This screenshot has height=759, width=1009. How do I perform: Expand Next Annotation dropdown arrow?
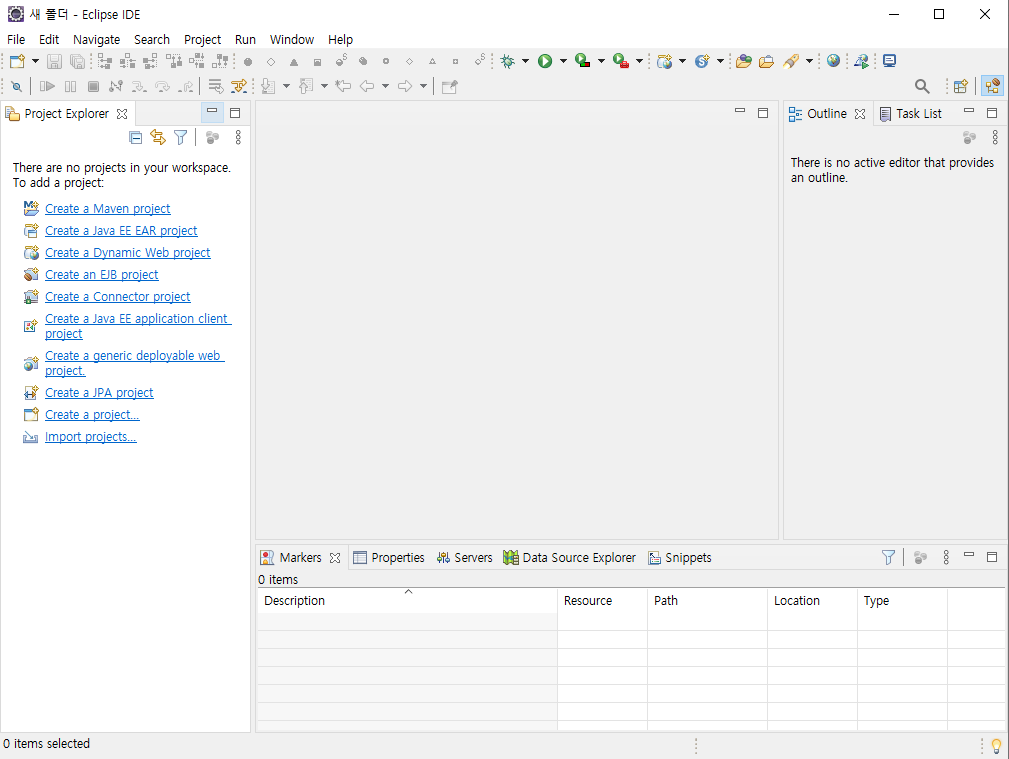point(286,86)
